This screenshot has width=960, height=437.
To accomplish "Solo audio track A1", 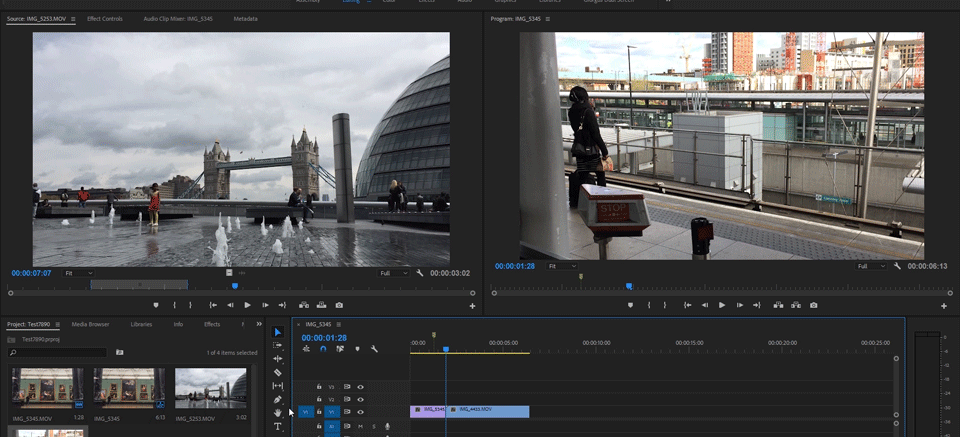I will coord(374,426).
